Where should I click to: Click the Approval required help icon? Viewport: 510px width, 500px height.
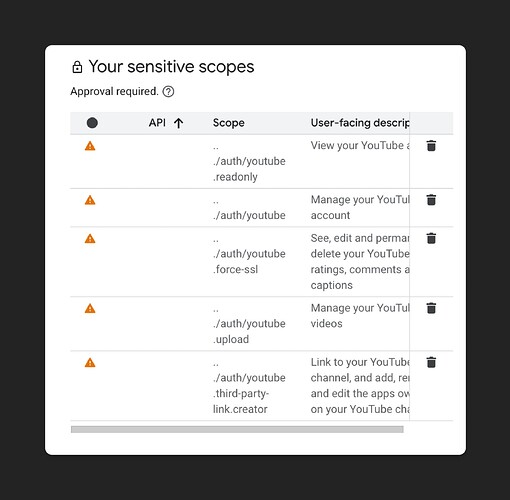click(168, 91)
